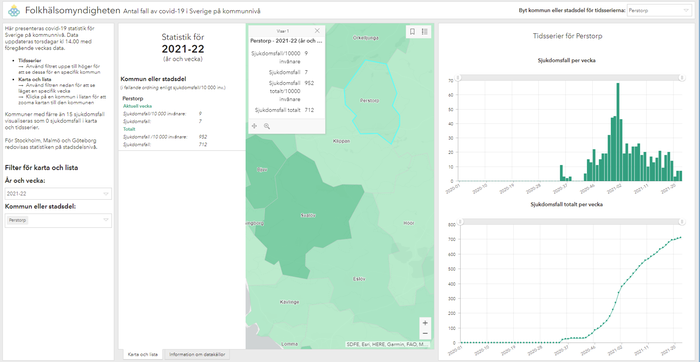The width and height of the screenshot is (700, 362).
Task: Click the right handle of cumulative chart range slider
Action: (x=682, y=221)
